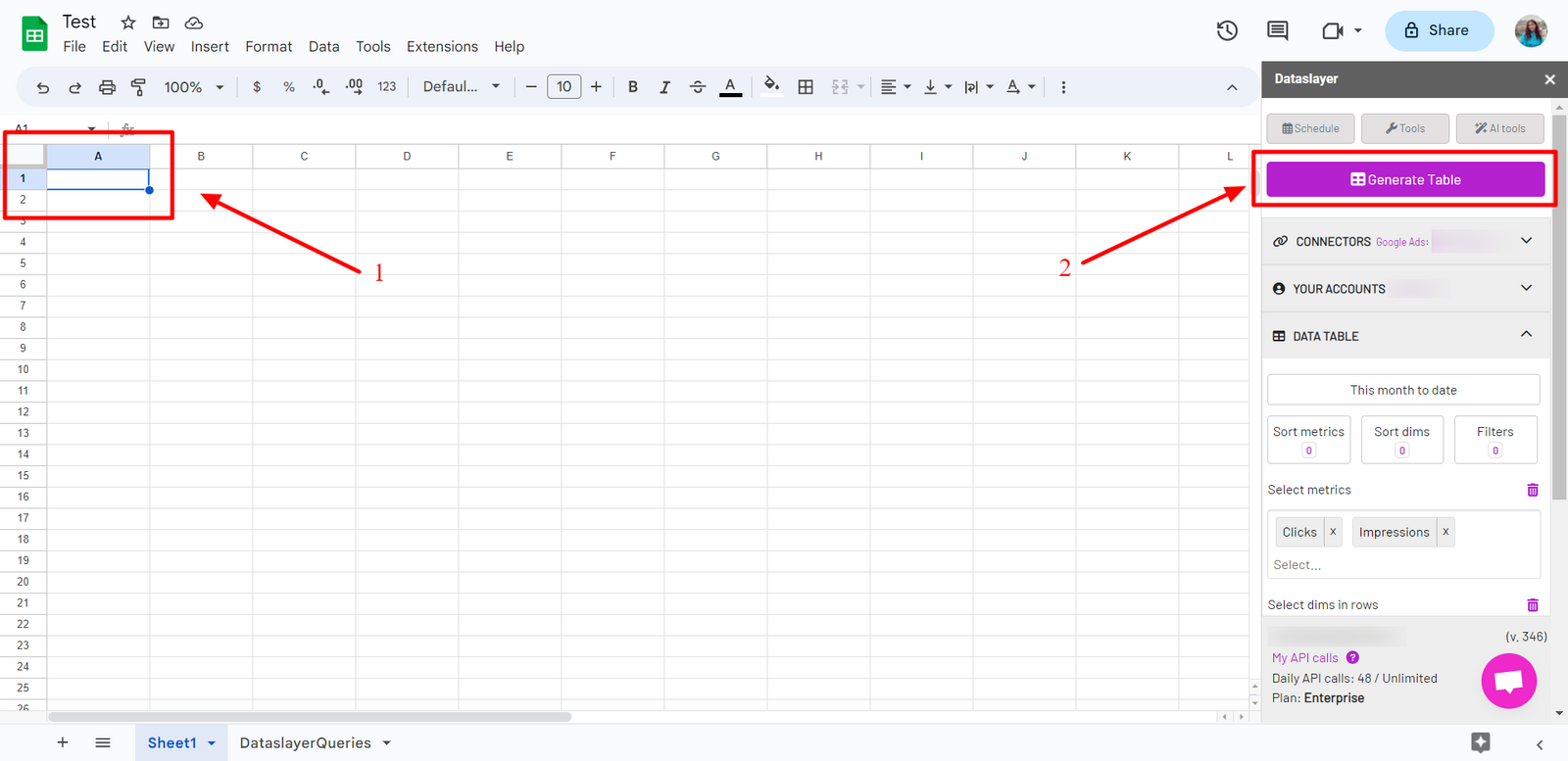This screenshot has height=761, width=1568.
Task: Open the Filters button
Action: [x=1495, y=439]
